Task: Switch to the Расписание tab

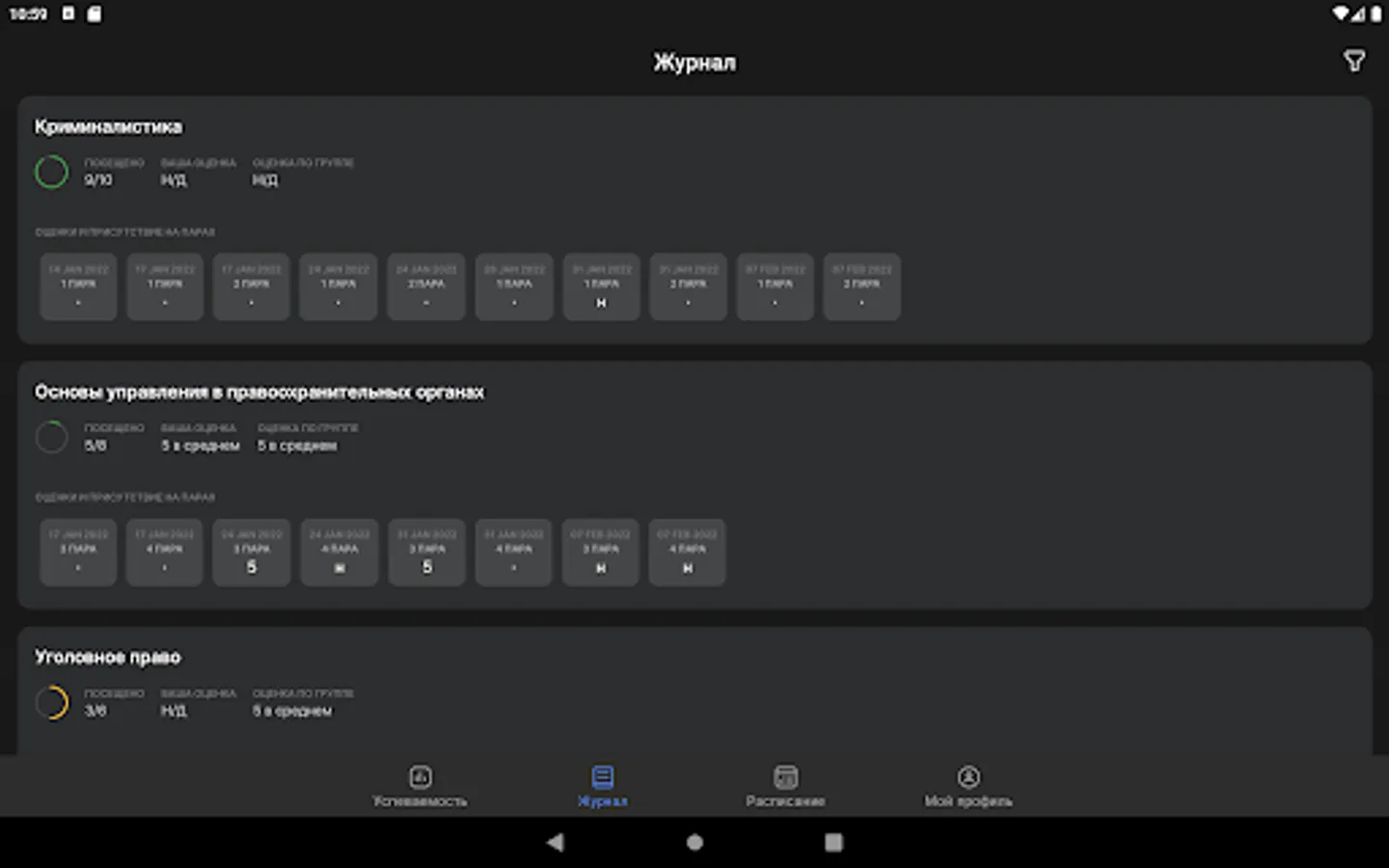Action: pos(785,786)
